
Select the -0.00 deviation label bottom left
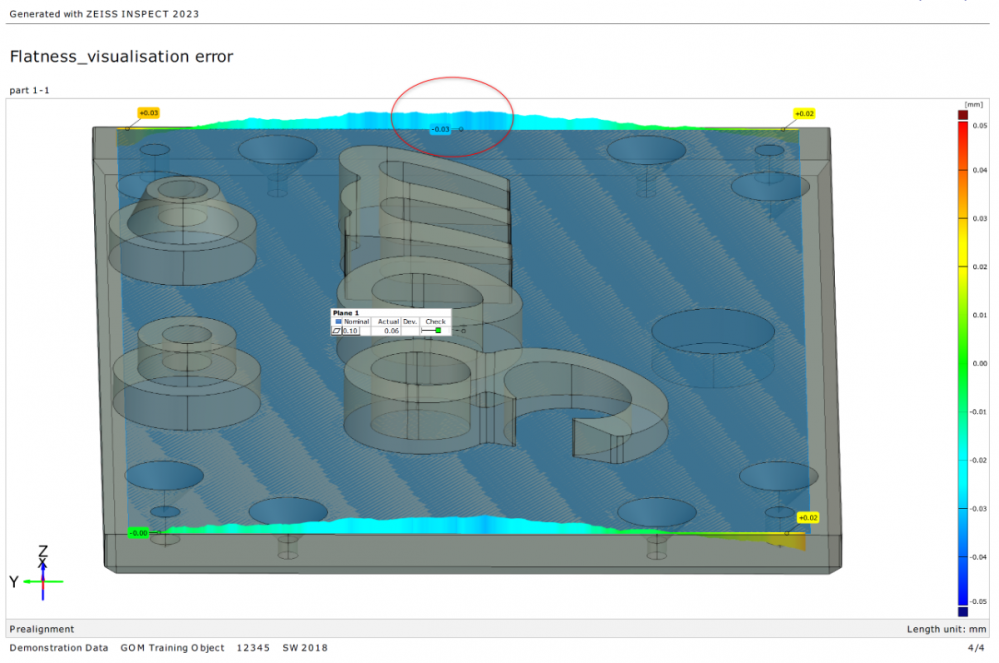coord(138,533)
